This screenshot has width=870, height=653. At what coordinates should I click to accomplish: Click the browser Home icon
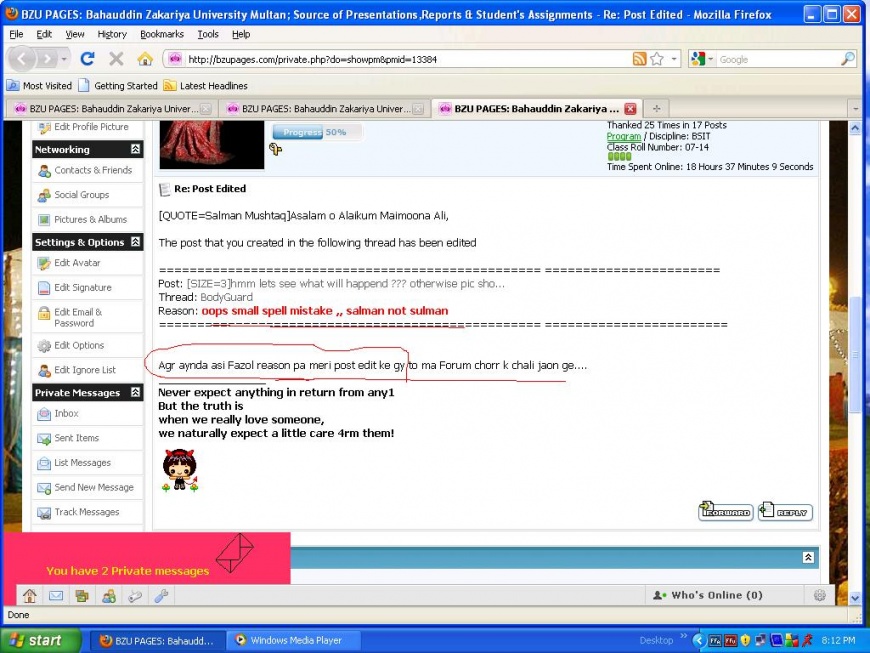click(x=145, y=59)
